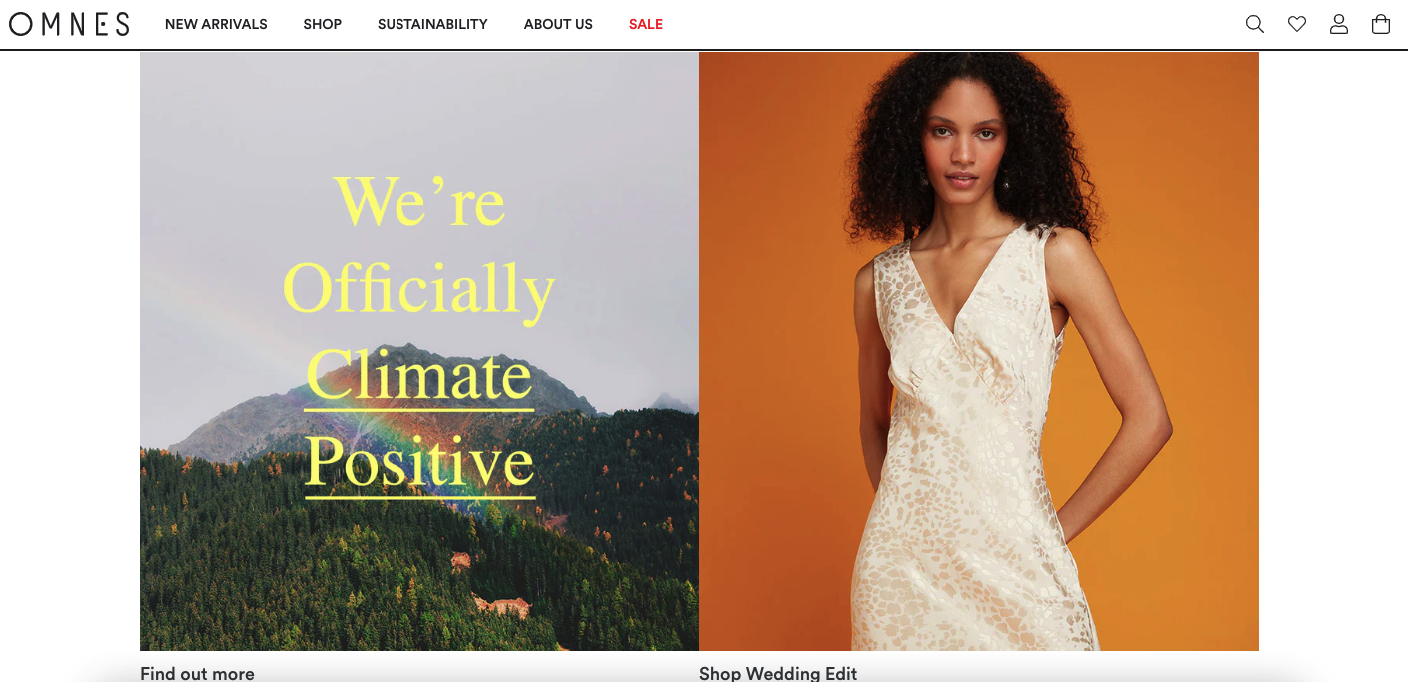This screenshot has height=682, width=1408.
Task: View wishlist via the heart icon
Action: (x=1297, y=24)
